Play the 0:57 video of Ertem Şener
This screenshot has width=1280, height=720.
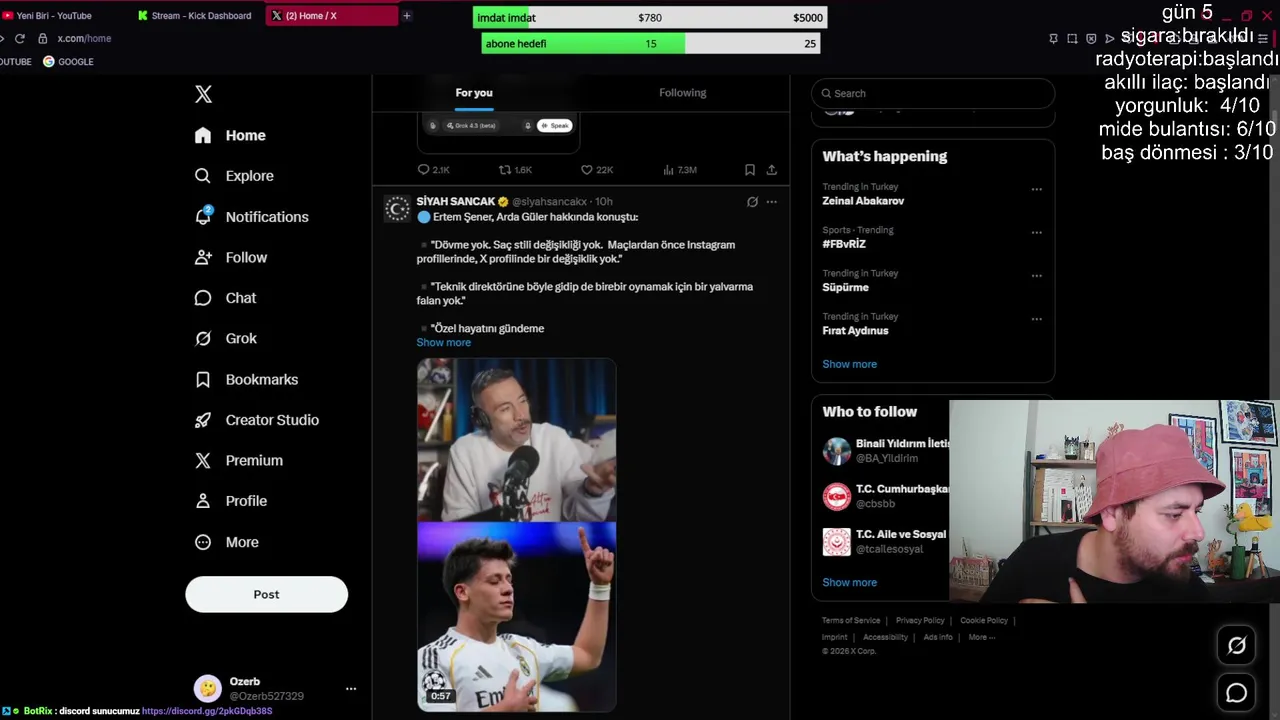516,535
